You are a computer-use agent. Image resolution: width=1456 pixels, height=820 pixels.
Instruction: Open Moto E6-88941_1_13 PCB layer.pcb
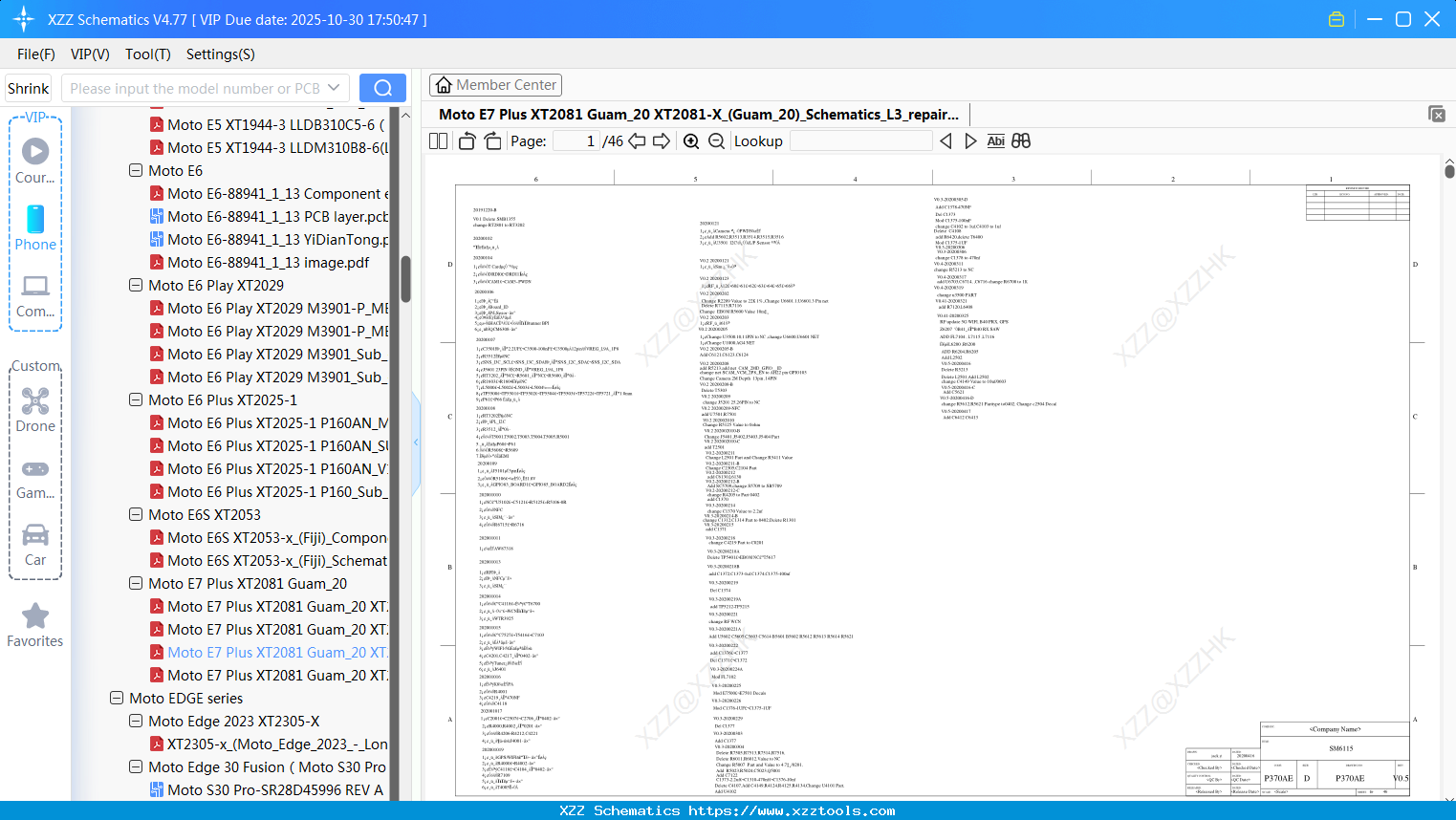270,217
